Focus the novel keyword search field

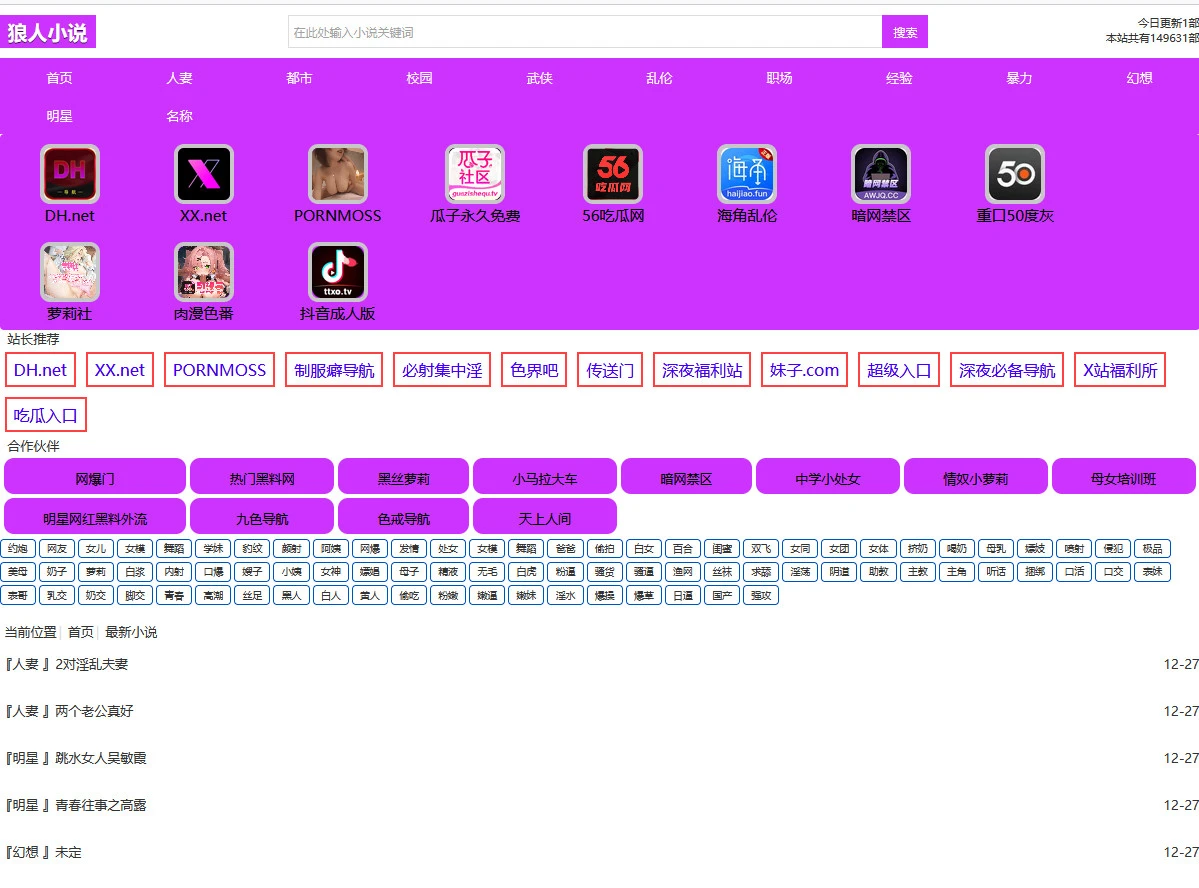coord(585,32)
